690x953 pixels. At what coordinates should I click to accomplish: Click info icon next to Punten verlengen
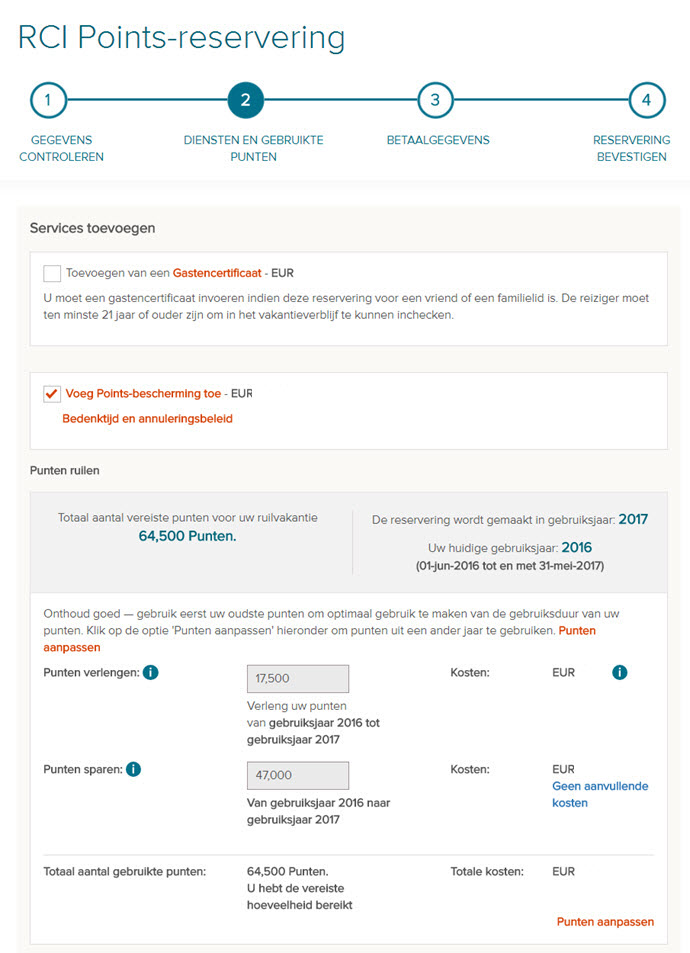pos(150,673)
